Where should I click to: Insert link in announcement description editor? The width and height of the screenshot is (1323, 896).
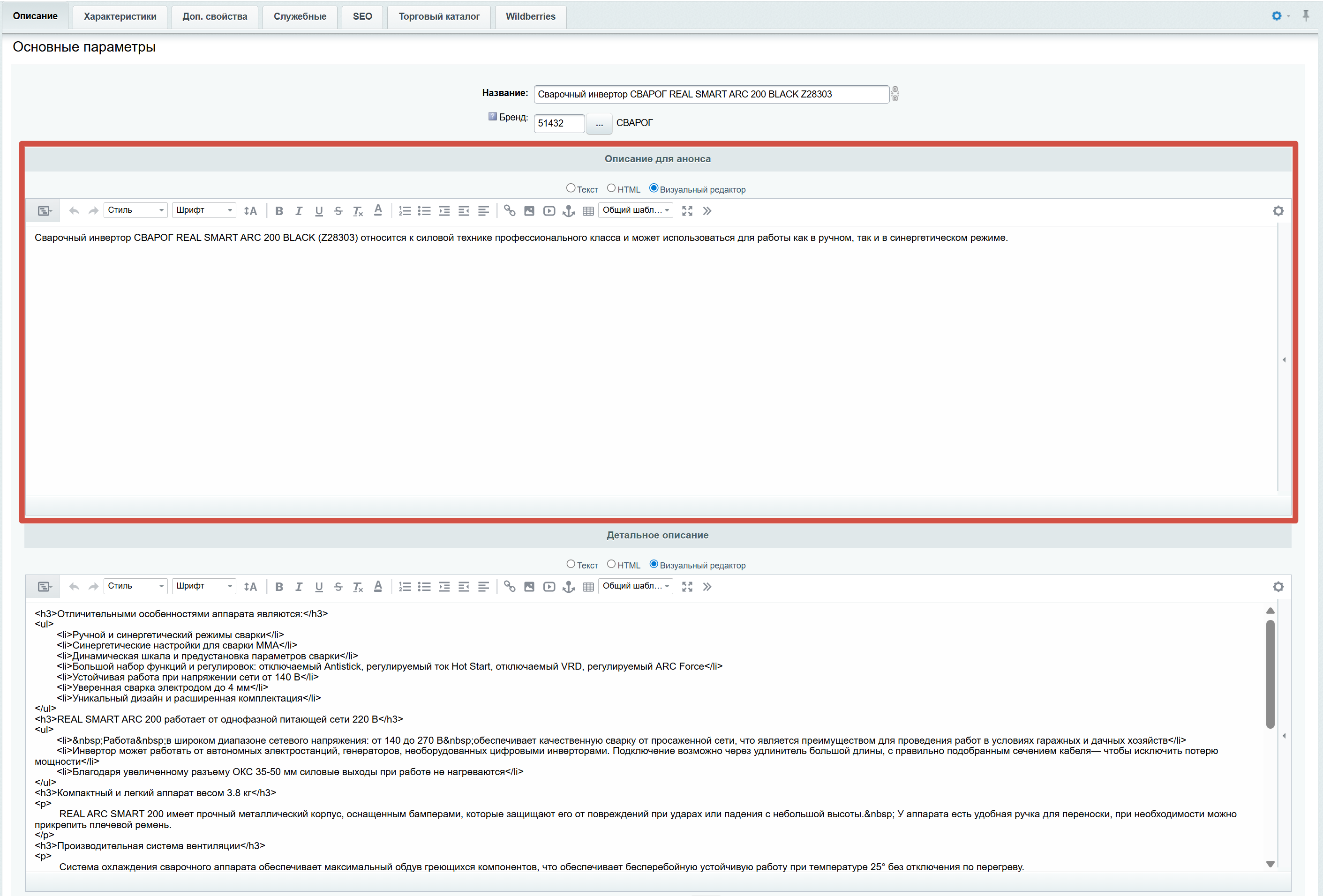[510, 211]
